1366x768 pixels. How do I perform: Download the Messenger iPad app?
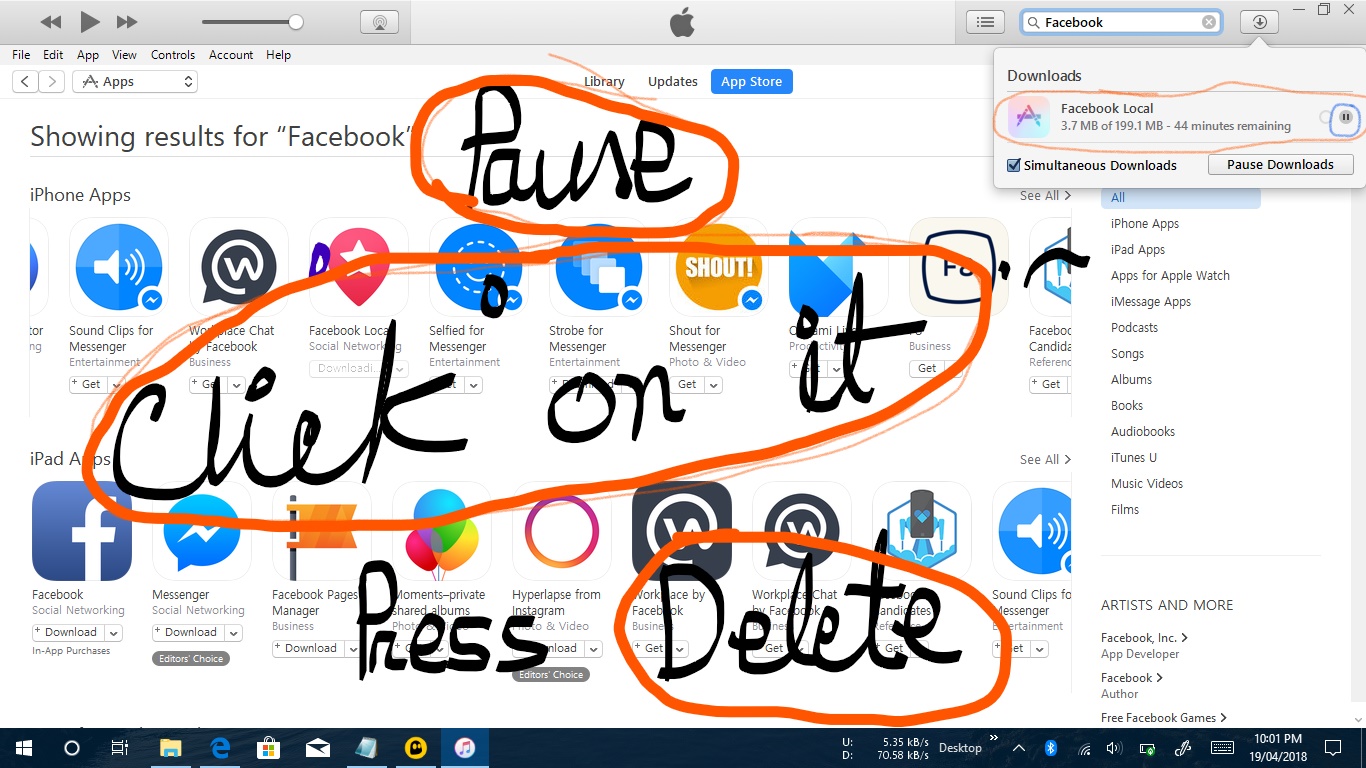click(188, 632)
